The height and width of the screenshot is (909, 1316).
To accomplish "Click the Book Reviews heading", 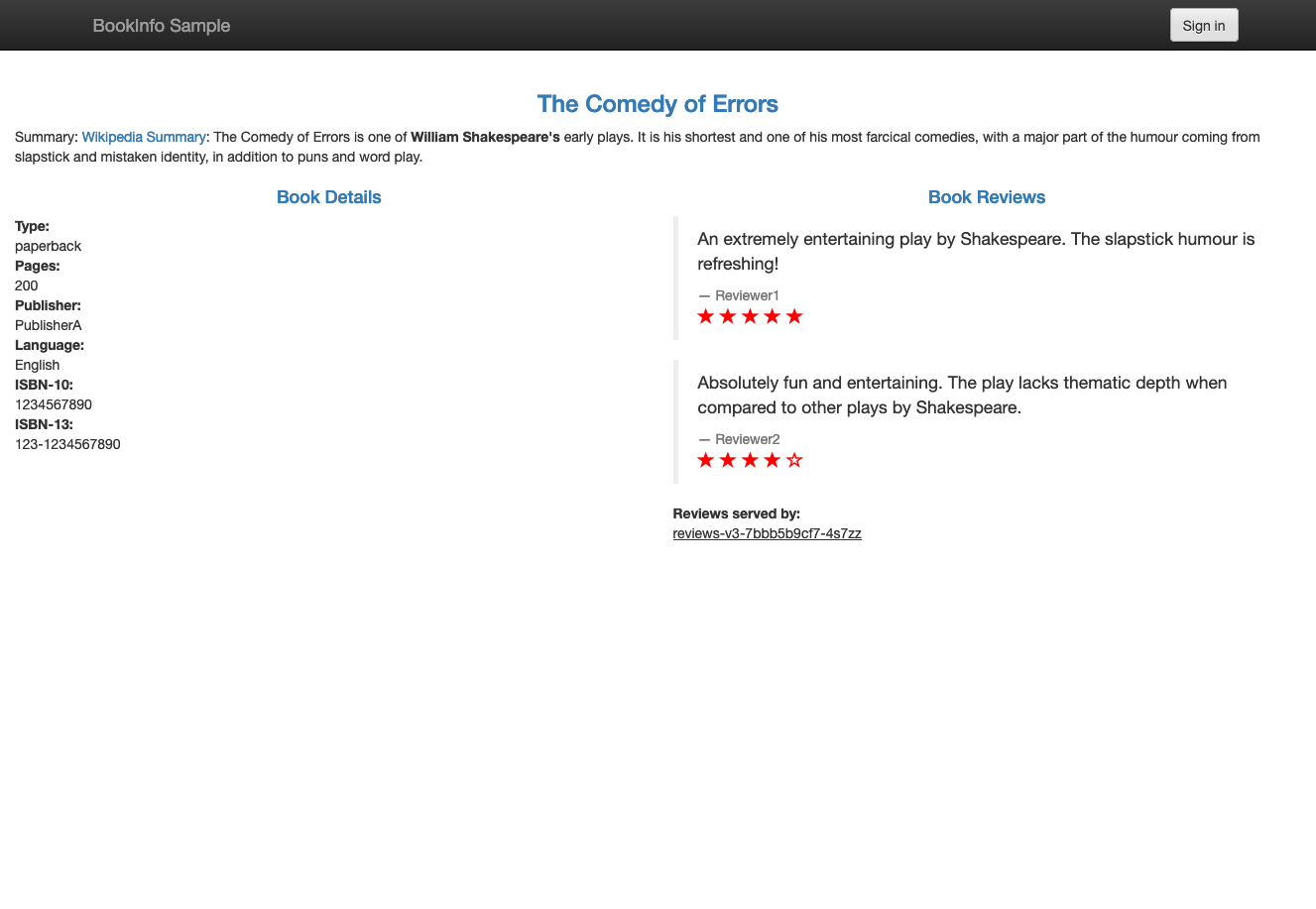I will pos(987,197).
